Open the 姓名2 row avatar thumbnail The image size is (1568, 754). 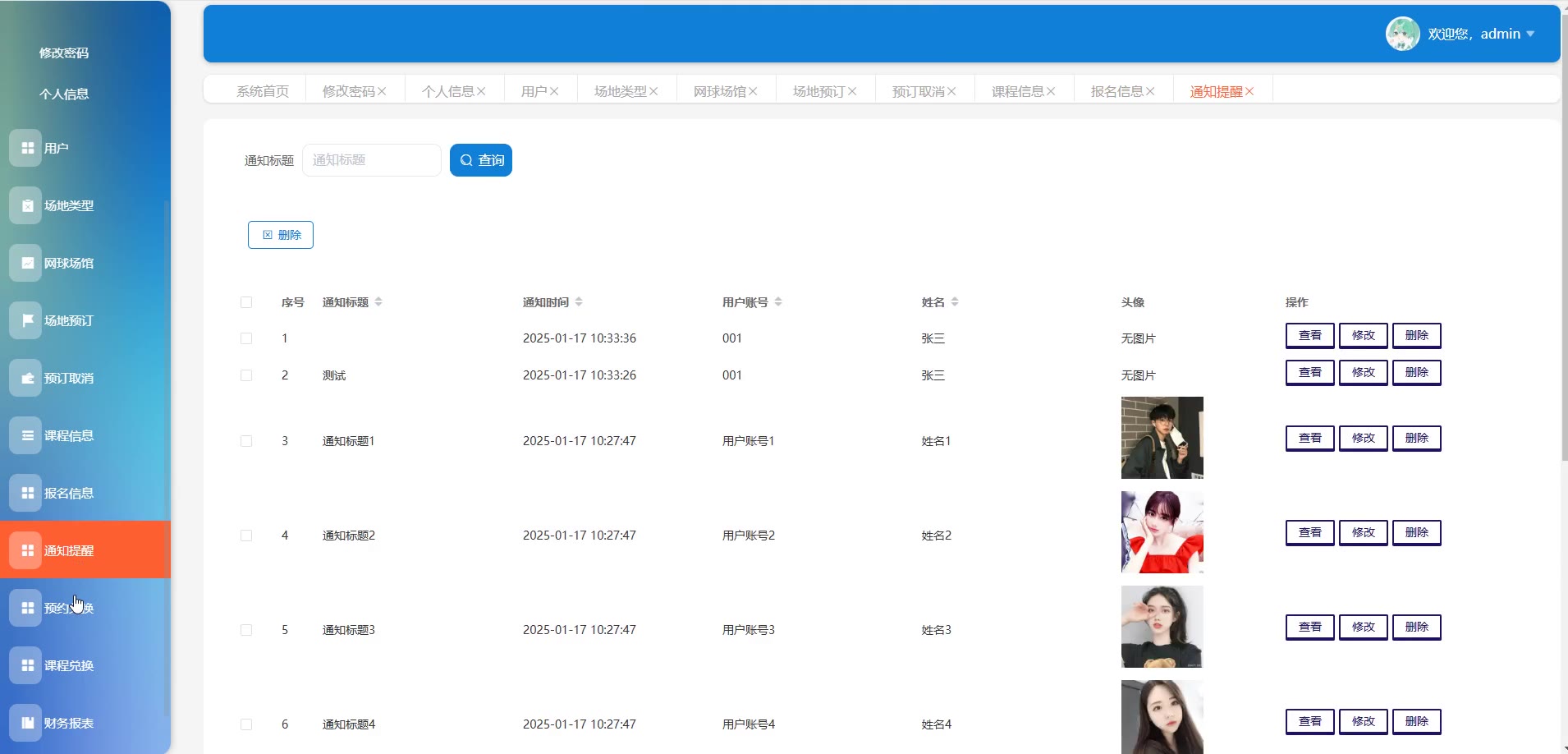[x=1162, y=532]
